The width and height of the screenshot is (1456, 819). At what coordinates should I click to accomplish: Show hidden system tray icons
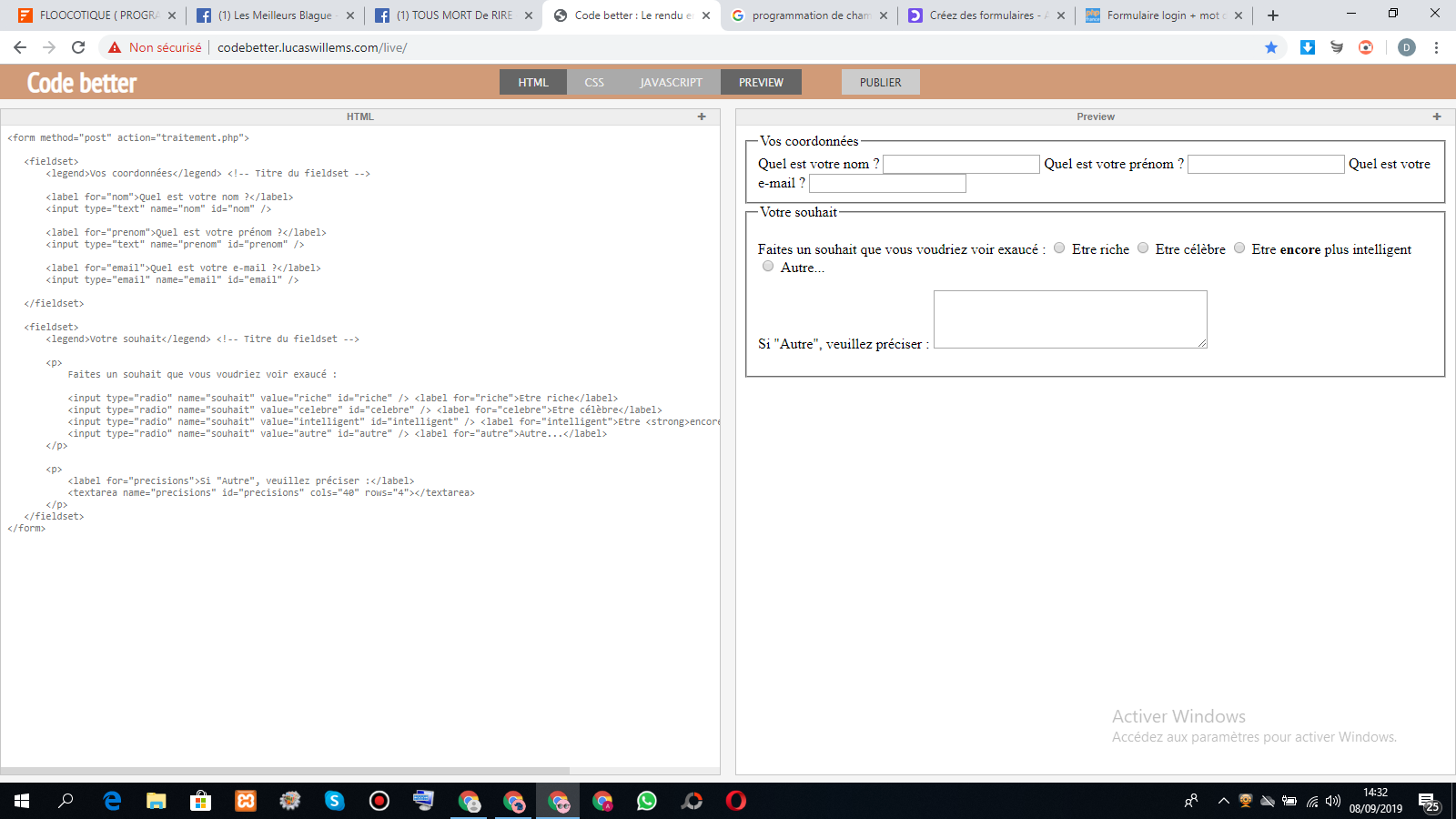click(1223, 801)
